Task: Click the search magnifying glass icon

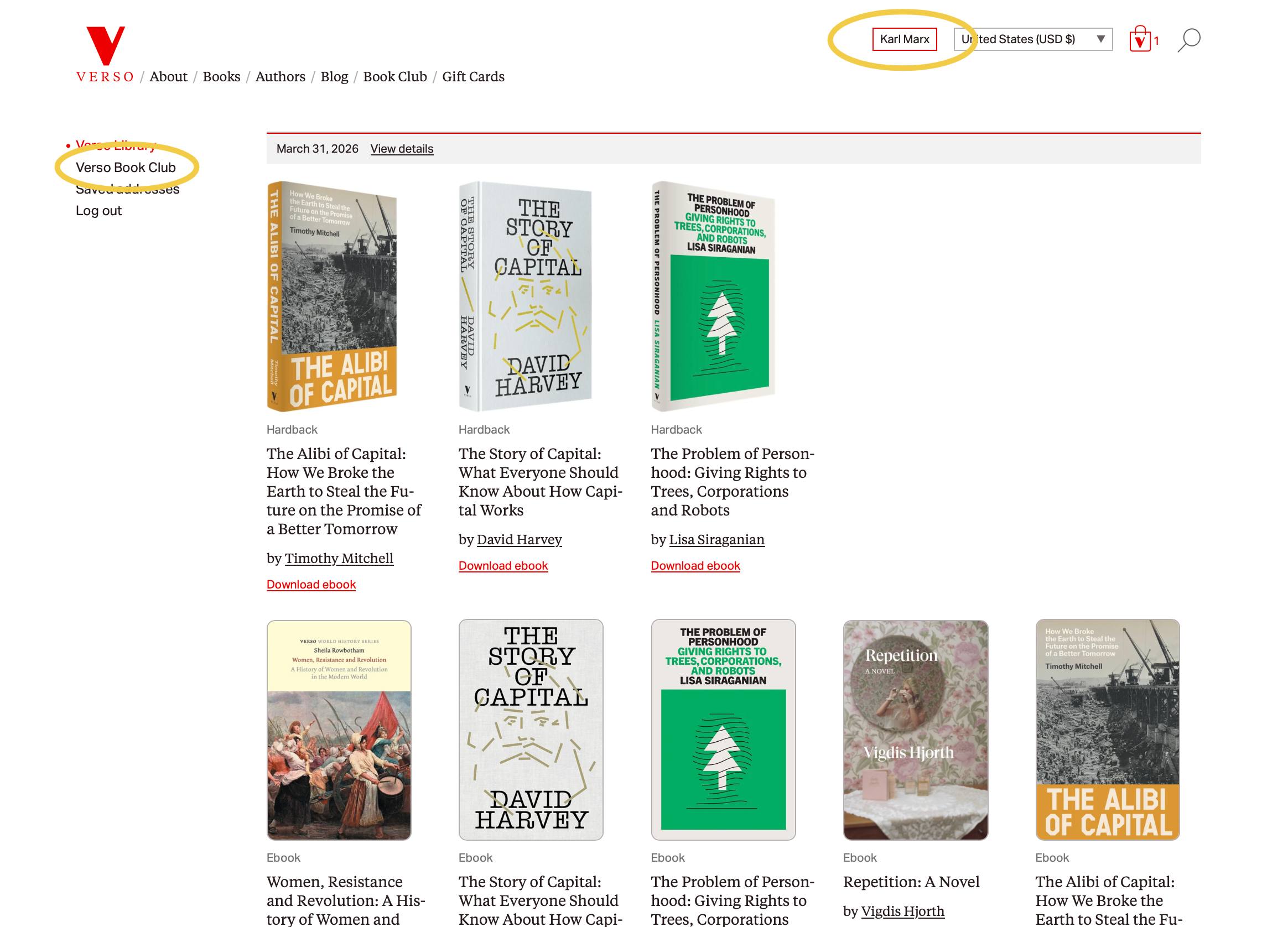Action: [x=1188, y=40]
